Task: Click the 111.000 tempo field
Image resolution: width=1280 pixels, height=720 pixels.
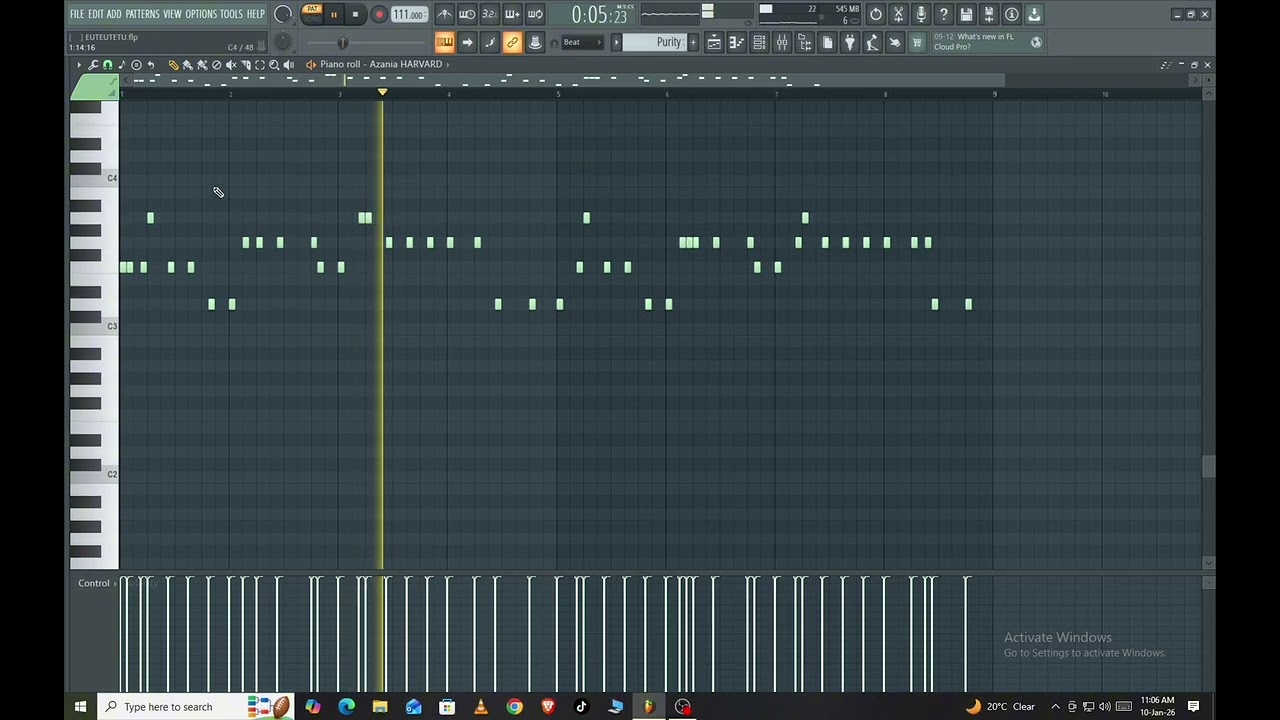Action: tap(408, 14)
